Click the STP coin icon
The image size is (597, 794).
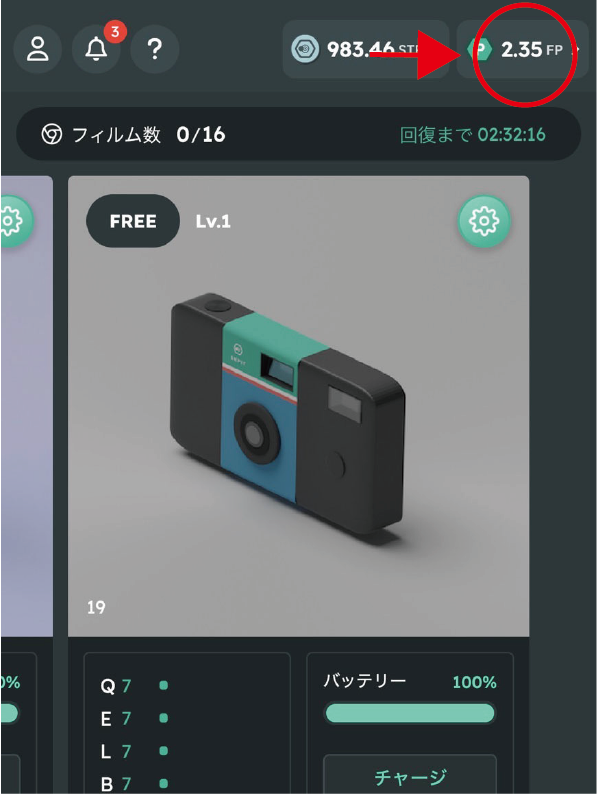click(x=305, y=49)
